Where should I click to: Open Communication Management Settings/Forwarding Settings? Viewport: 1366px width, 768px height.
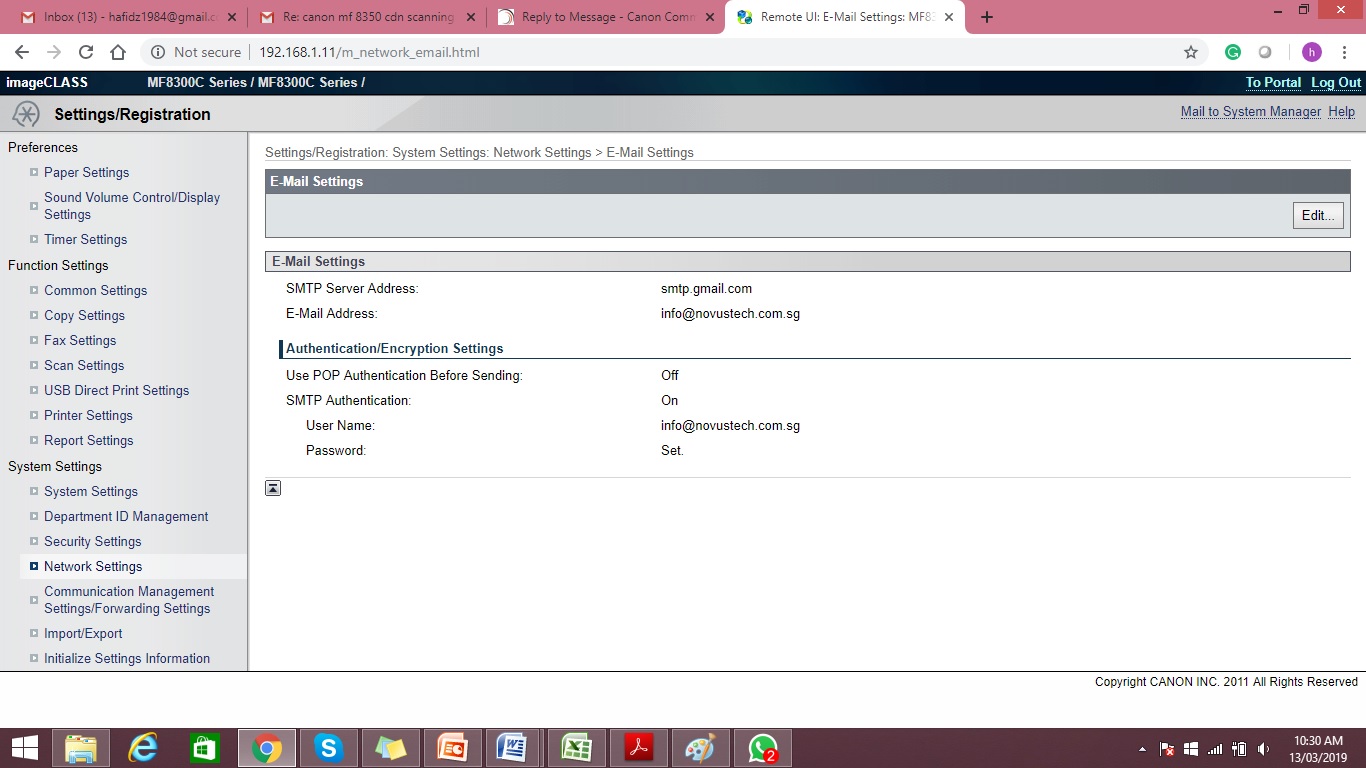pos(129,600)
